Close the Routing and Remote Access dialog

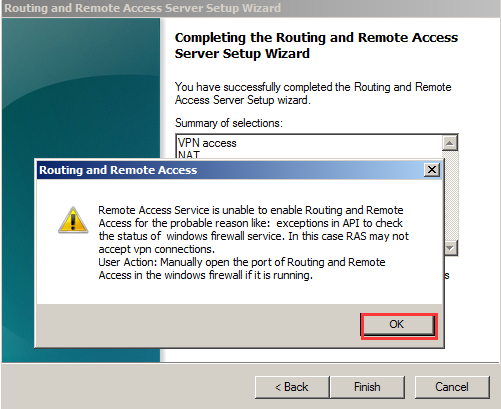(432, 170)
